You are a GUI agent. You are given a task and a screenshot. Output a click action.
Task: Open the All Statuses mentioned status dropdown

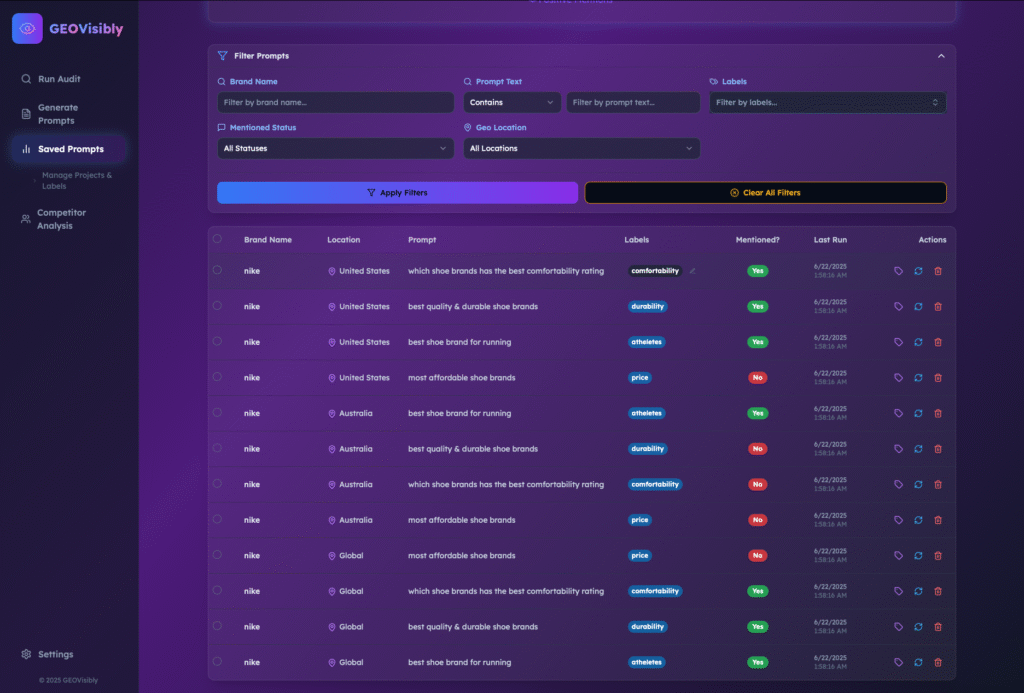pyautogui.click(x=335, y=148)
